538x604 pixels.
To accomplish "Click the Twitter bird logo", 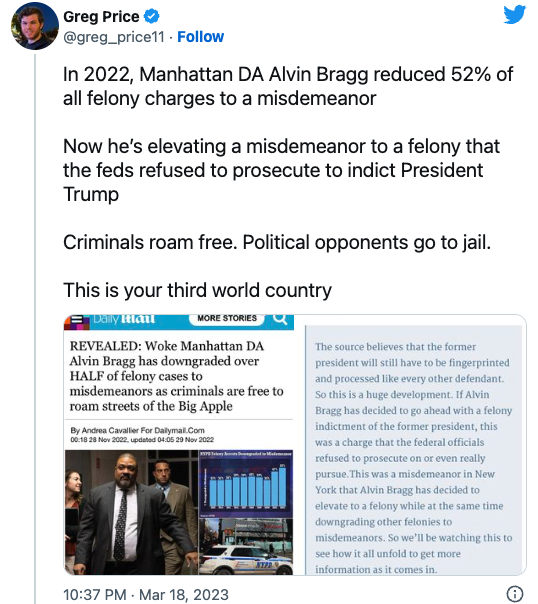I will [515, 15].
